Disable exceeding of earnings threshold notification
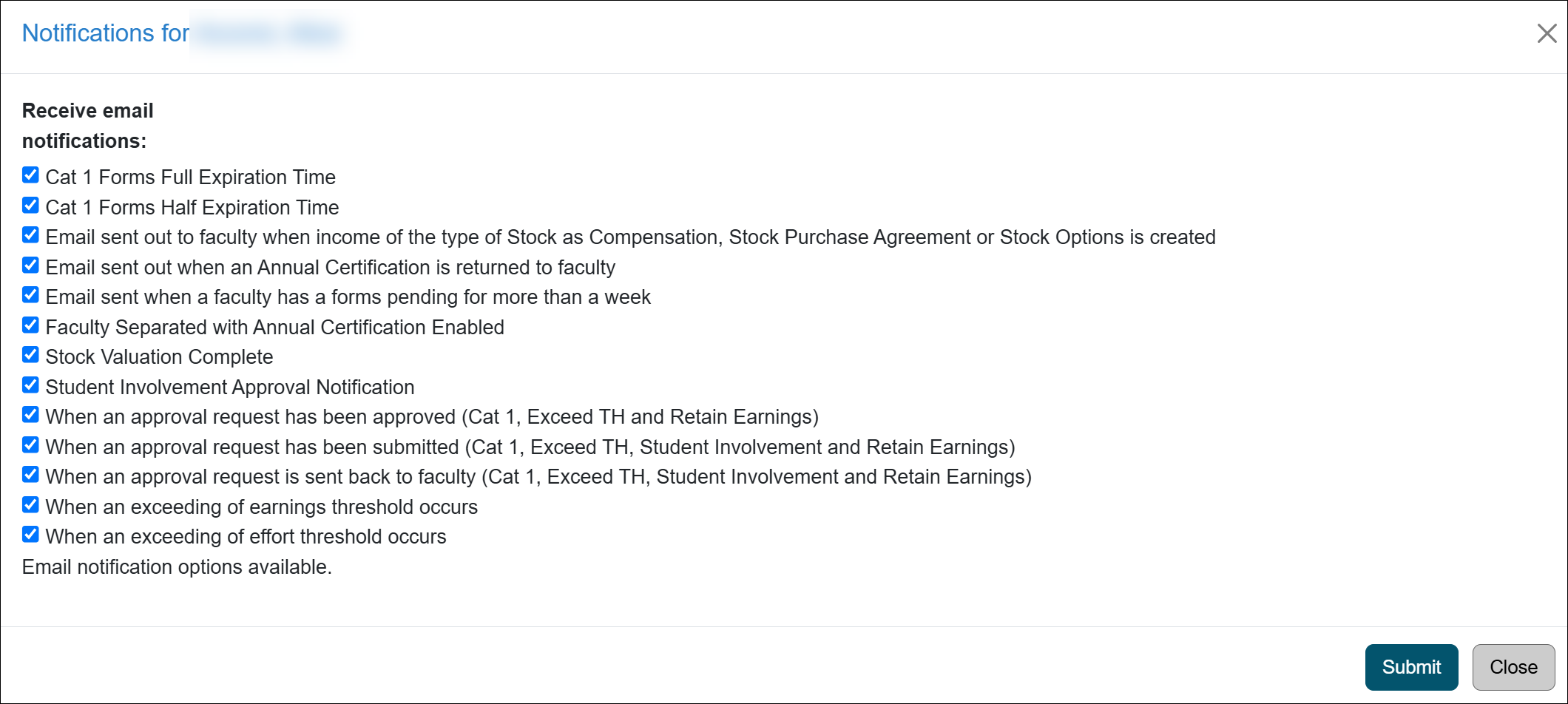This screenshot has height=704, width=1568. click(x=30, y=505)
